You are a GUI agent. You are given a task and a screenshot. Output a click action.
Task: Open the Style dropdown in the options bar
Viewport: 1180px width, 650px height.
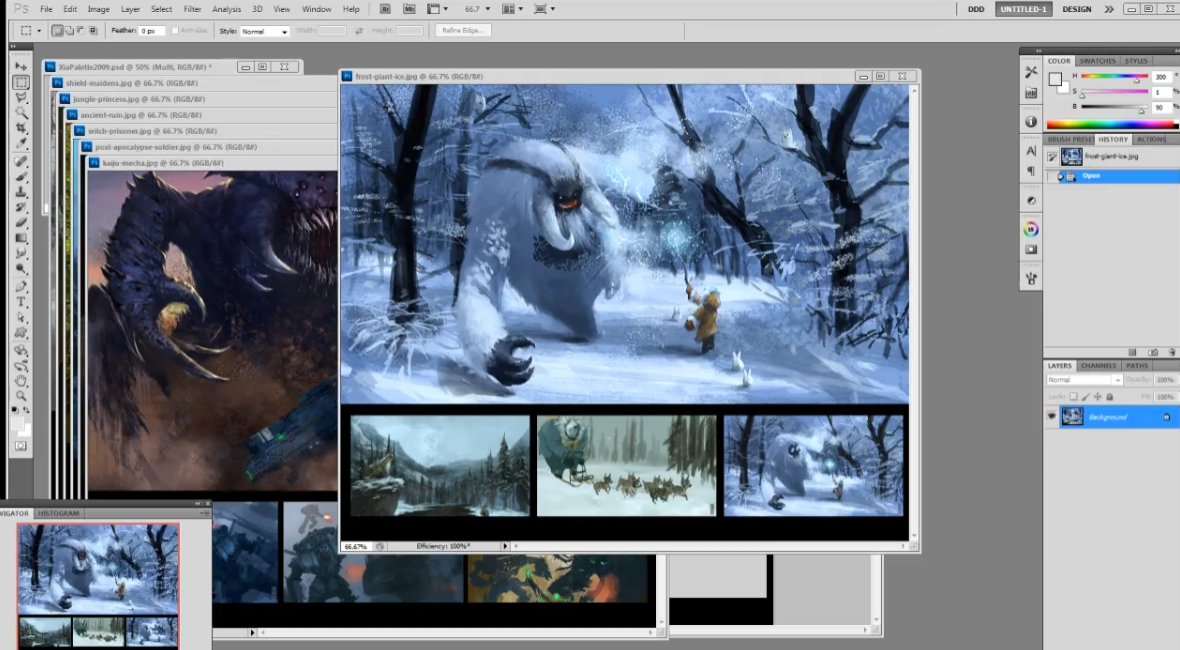283,31
